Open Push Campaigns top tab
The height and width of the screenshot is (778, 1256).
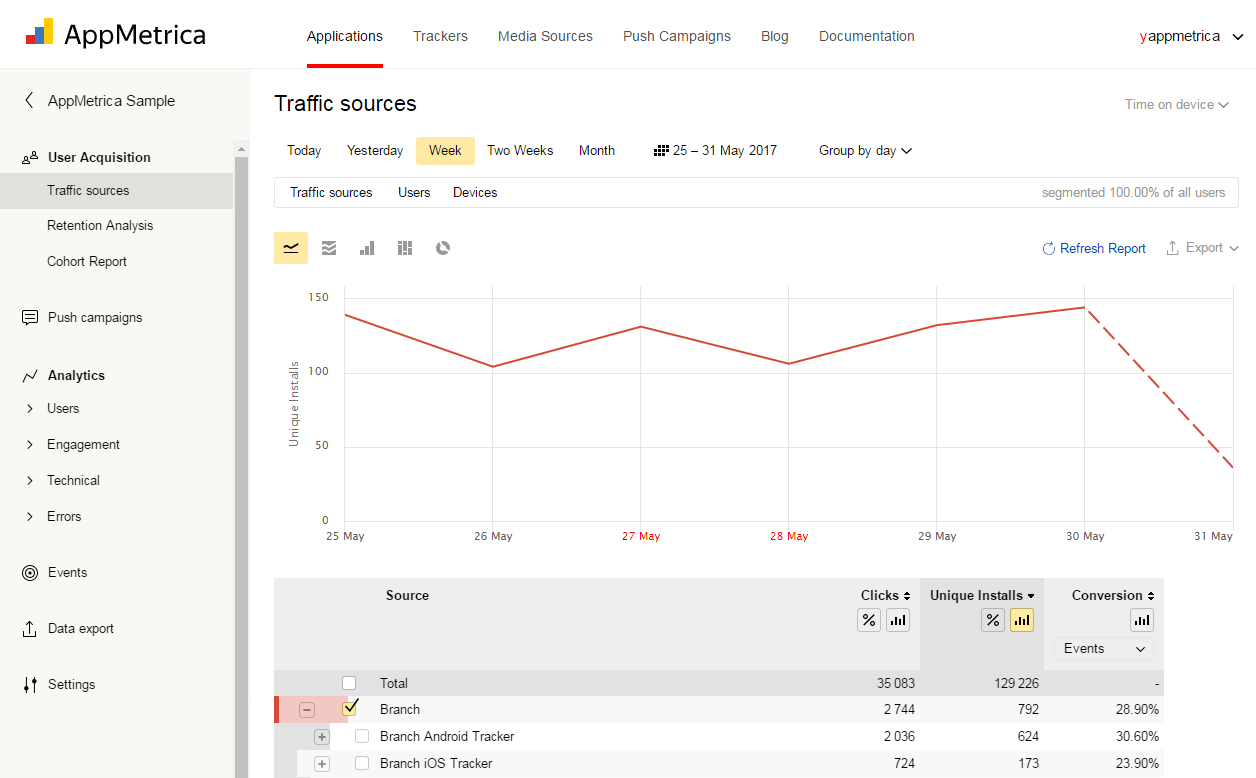pyautogui.click(x=677, y=36)
